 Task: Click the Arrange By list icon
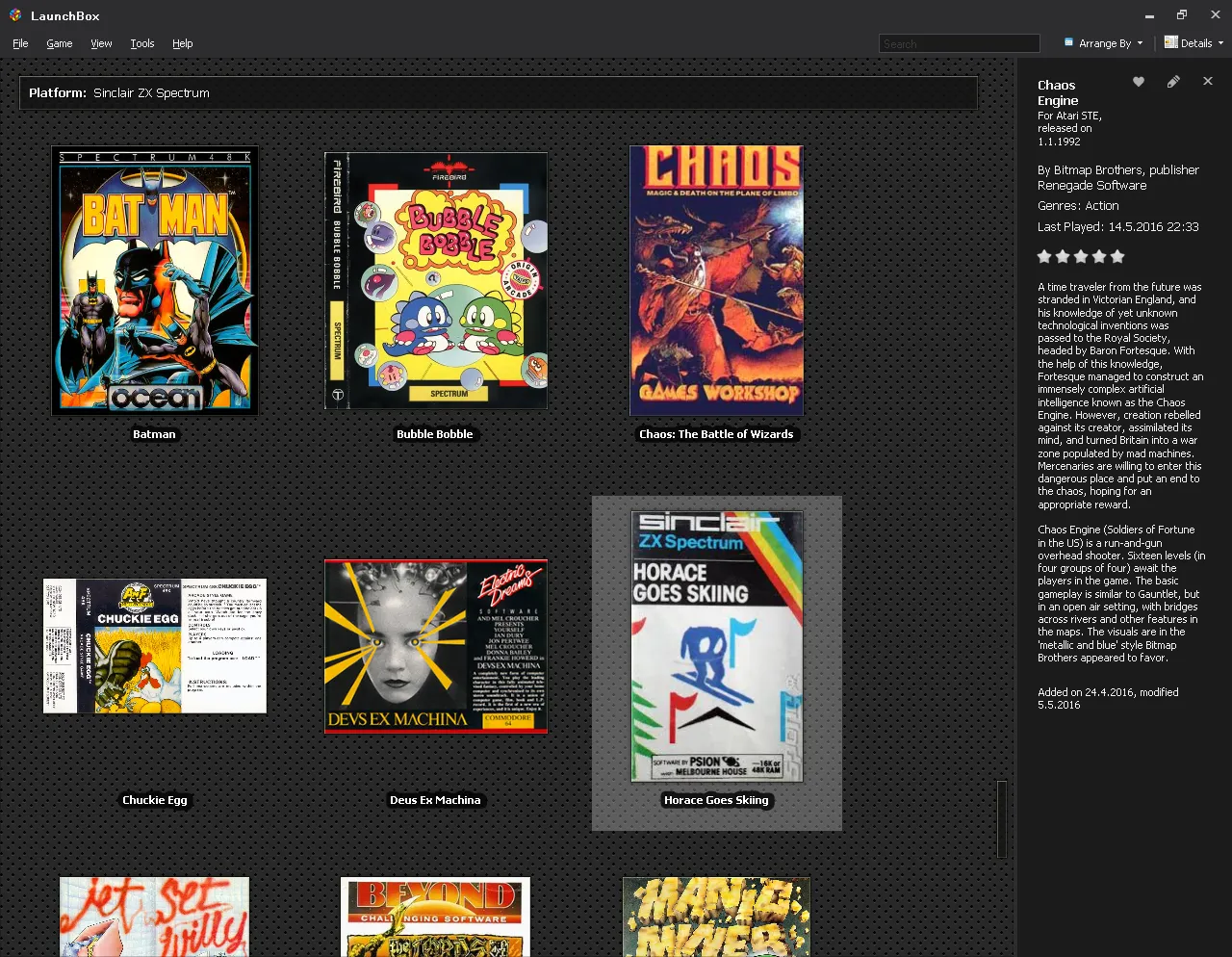coord(1068,42)
